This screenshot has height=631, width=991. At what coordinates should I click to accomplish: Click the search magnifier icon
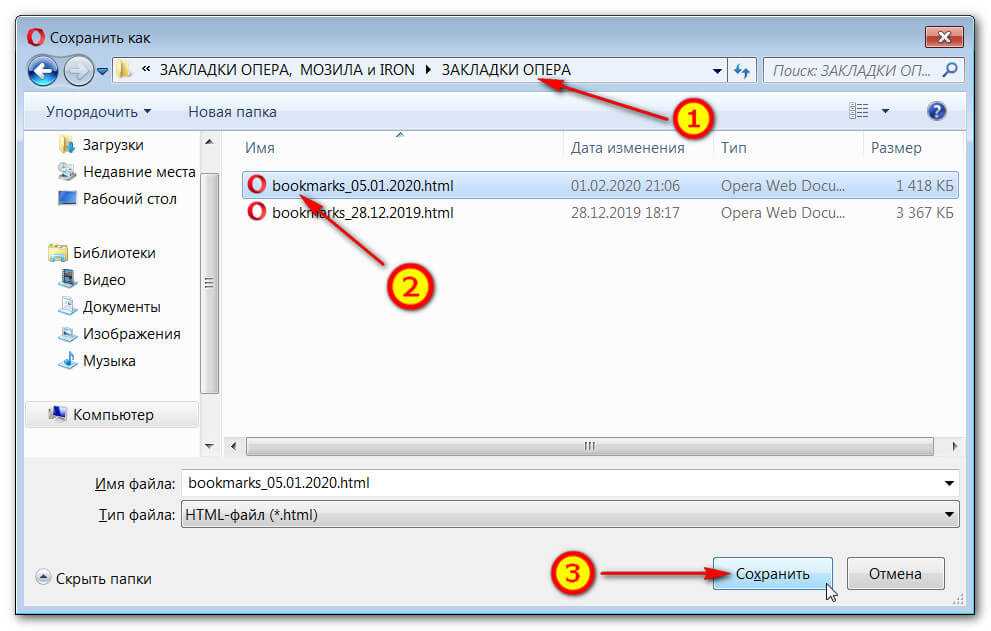coord(950,71)
